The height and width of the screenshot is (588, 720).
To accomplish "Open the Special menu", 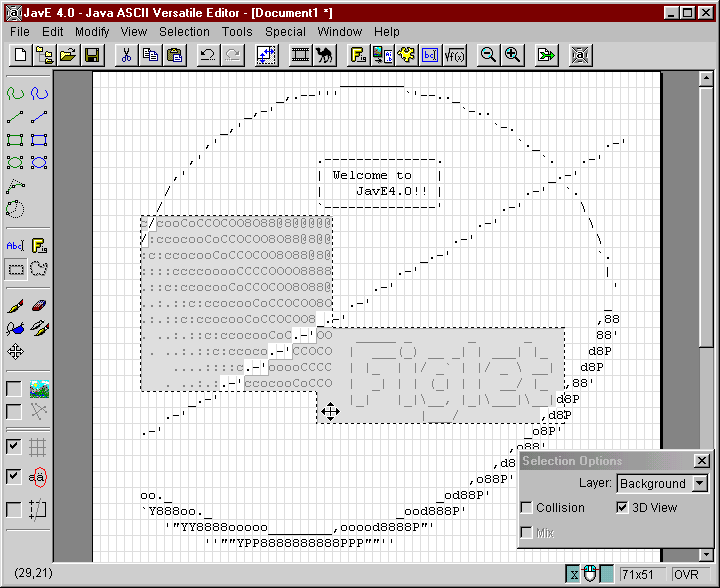I will point(285,32).
